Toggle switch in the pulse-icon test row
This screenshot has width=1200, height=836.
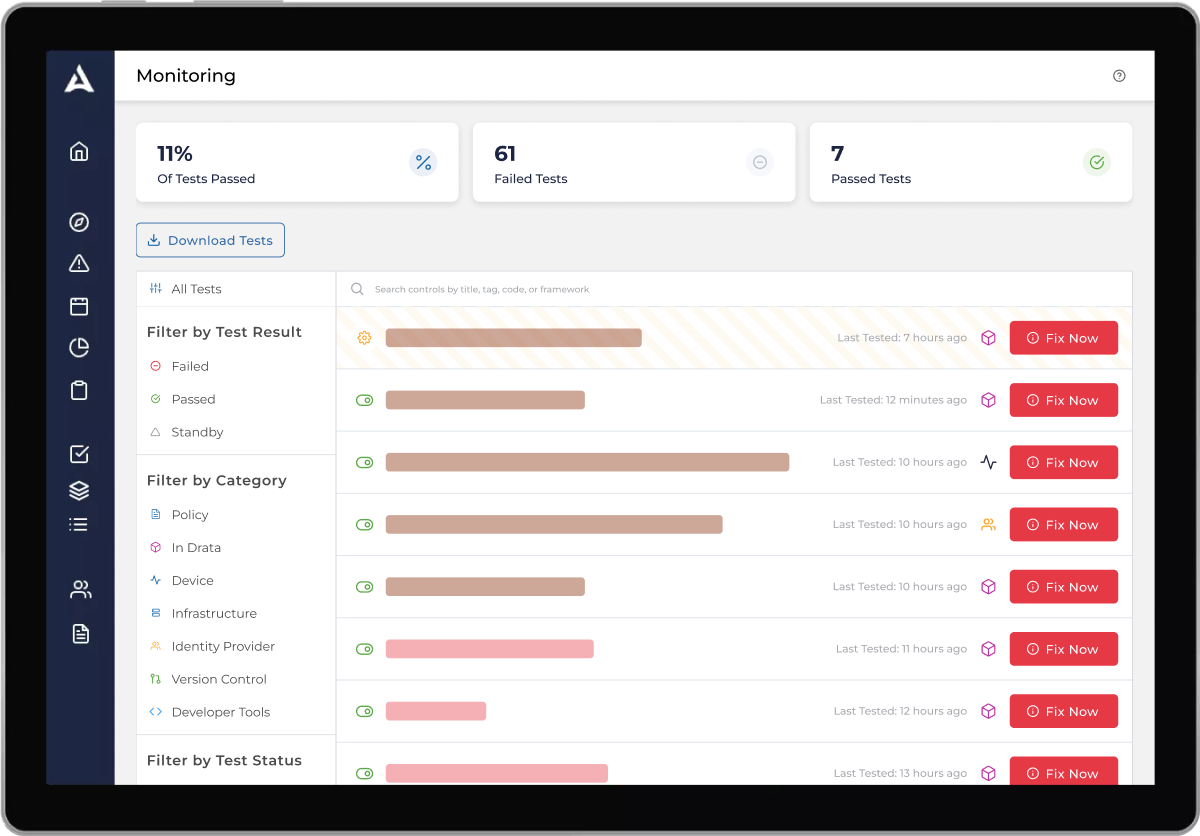364,462
